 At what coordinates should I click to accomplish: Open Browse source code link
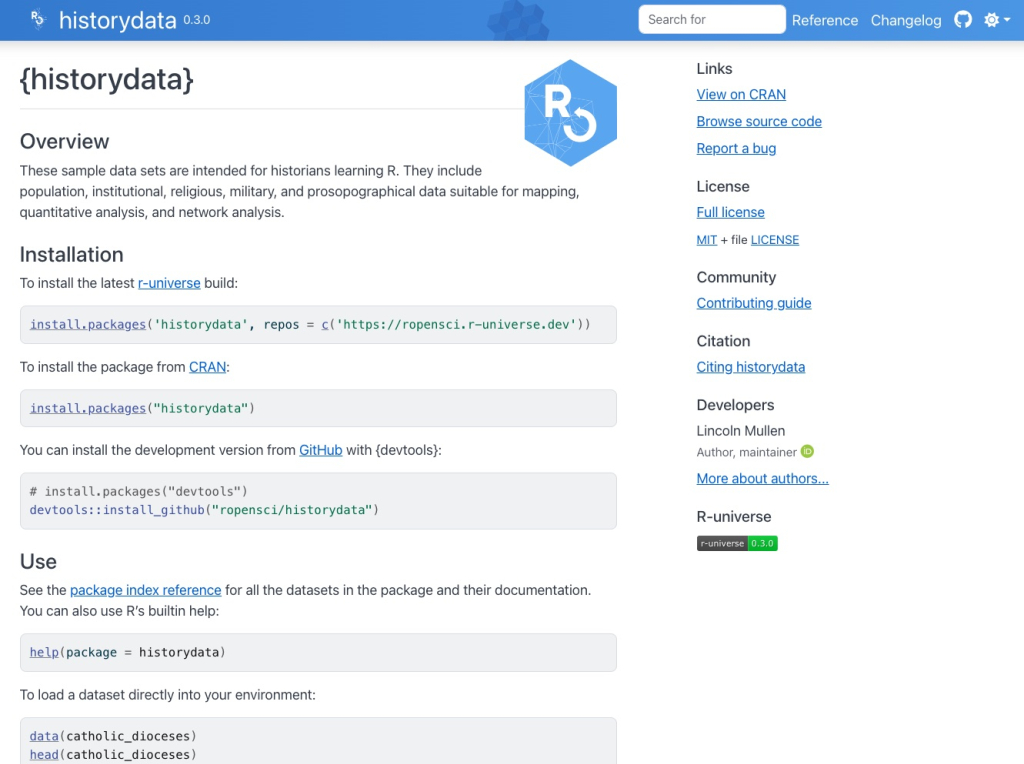point(759,121)
